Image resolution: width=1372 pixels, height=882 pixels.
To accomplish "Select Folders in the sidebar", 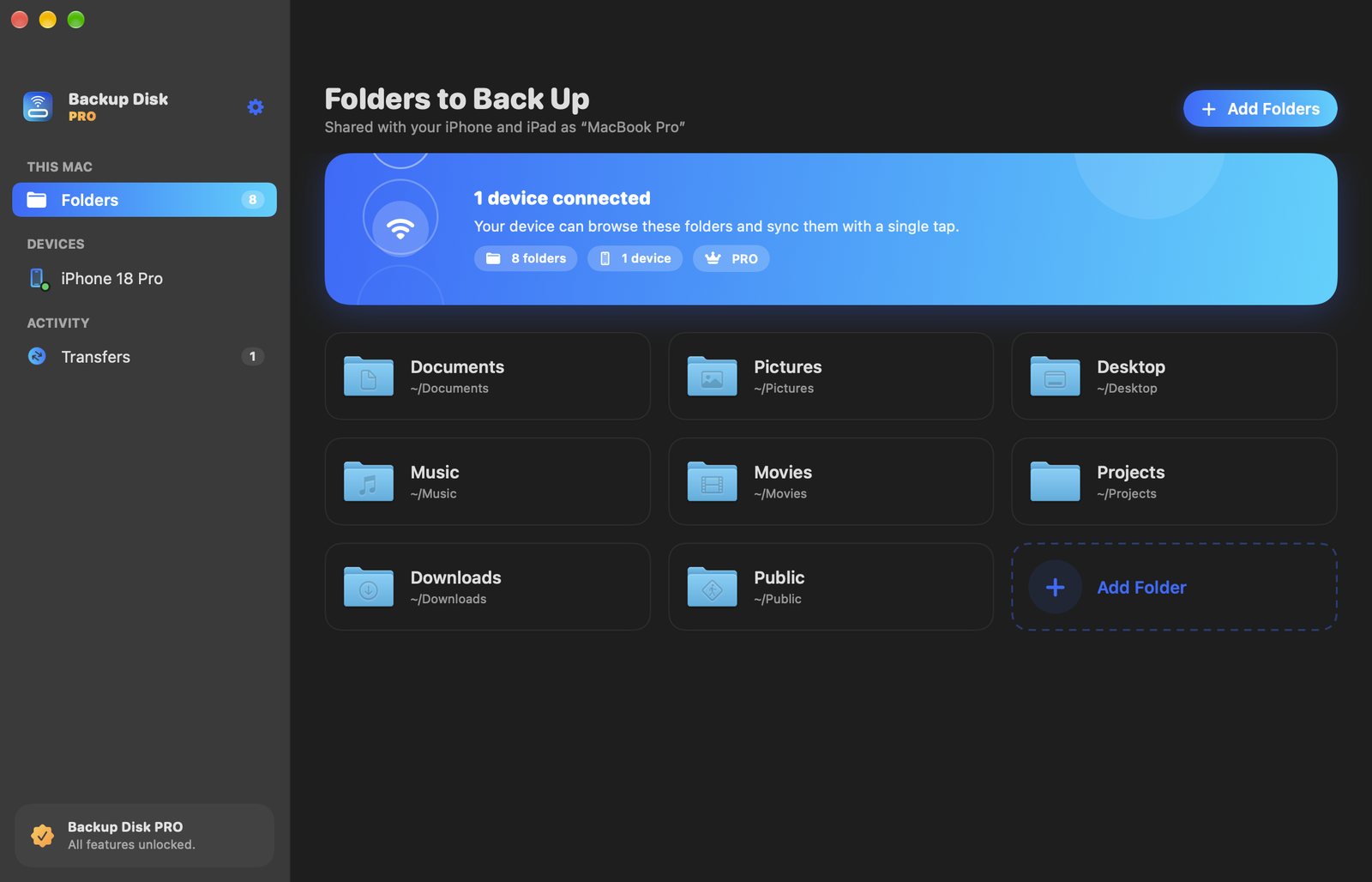I will click(144, 200).
